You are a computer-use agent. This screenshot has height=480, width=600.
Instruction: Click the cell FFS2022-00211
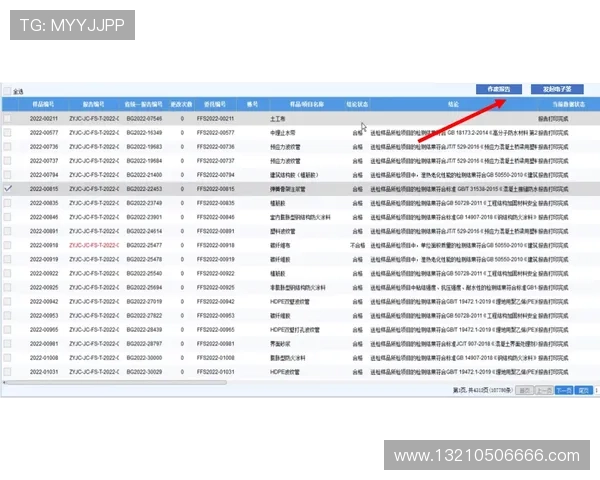(215, 119)
